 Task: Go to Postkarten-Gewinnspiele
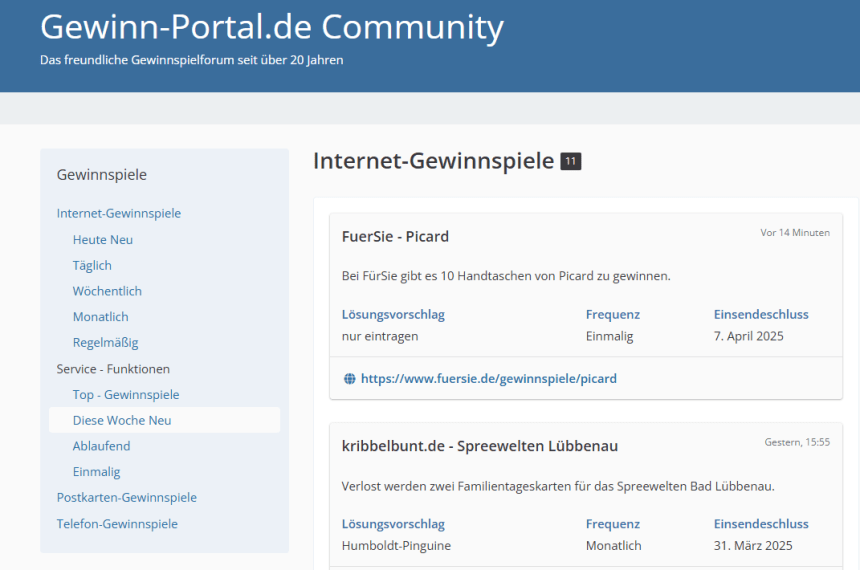[127, 498]
